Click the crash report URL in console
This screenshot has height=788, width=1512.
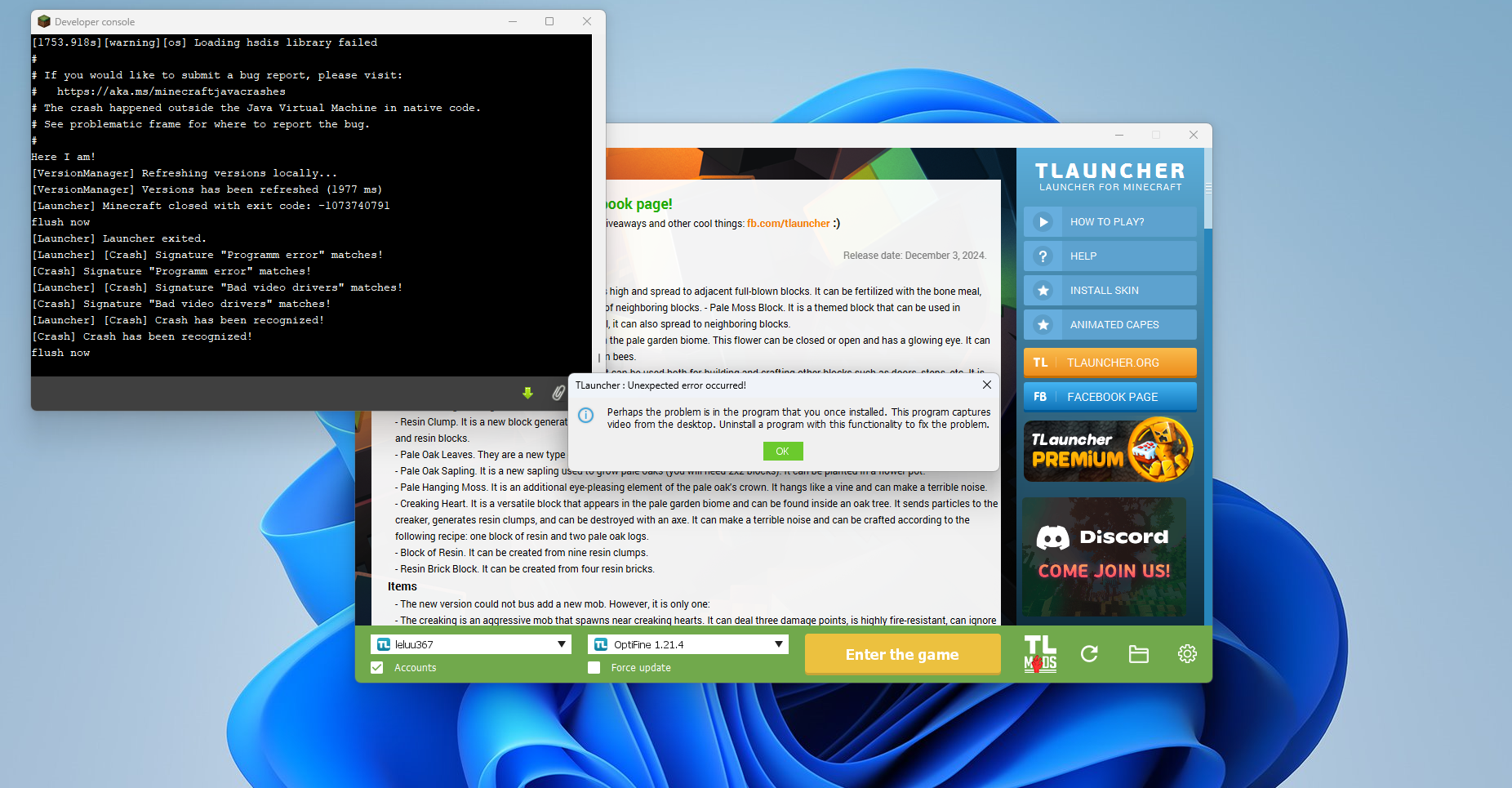(x=171, y=91)
